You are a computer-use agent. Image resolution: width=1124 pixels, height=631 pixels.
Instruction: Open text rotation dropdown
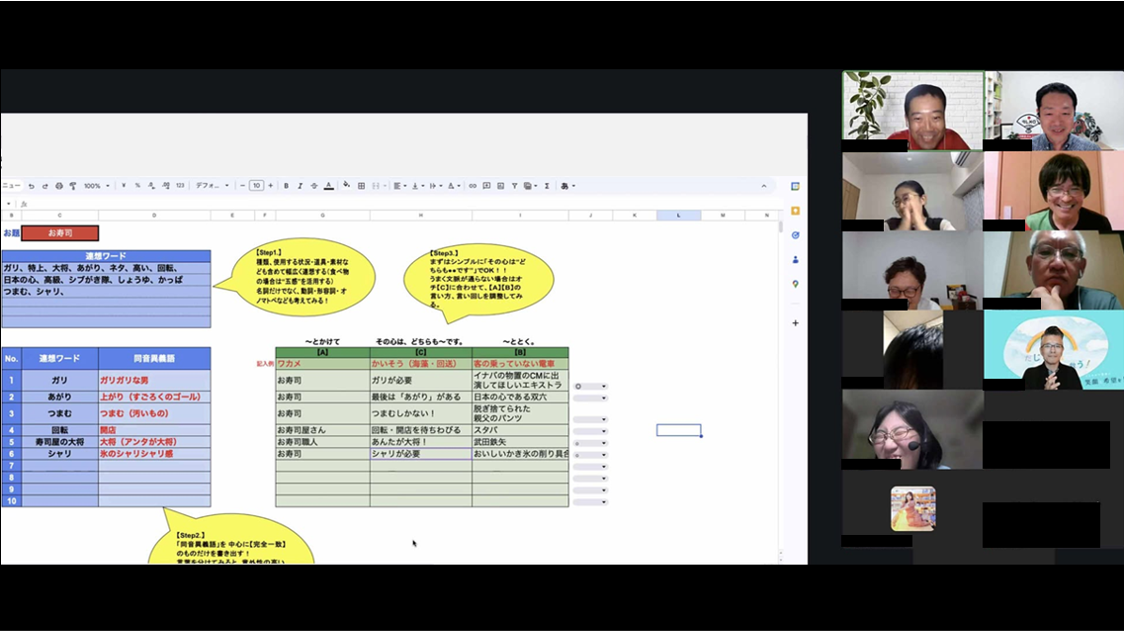coord(453,186)
